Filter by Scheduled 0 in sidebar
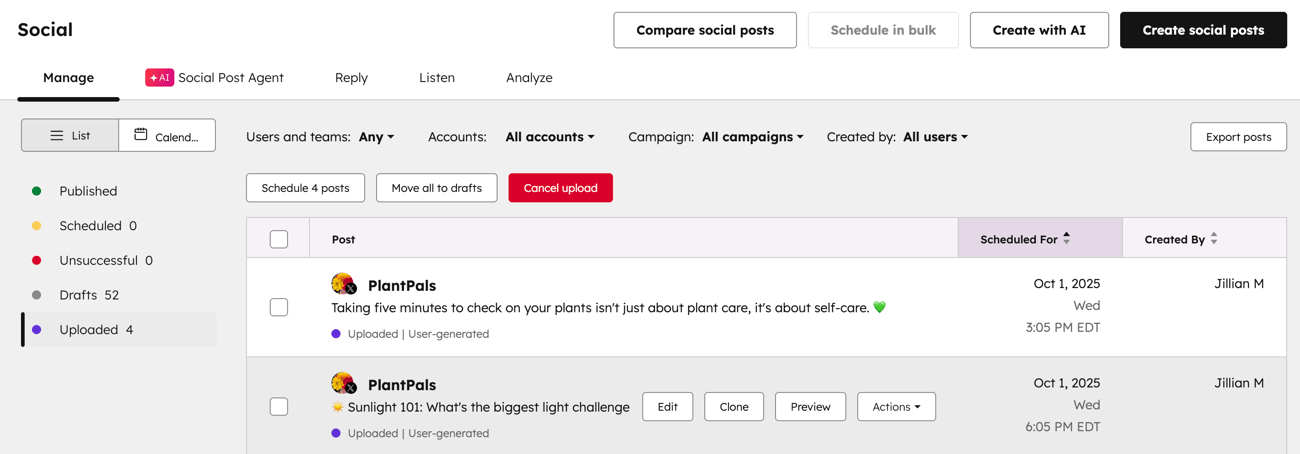This screenshot has height=454, width=1300. point(119,226)
